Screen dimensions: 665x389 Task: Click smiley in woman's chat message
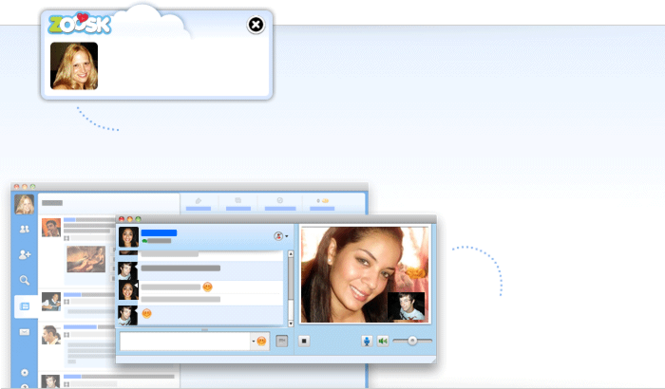pos(207,287)
